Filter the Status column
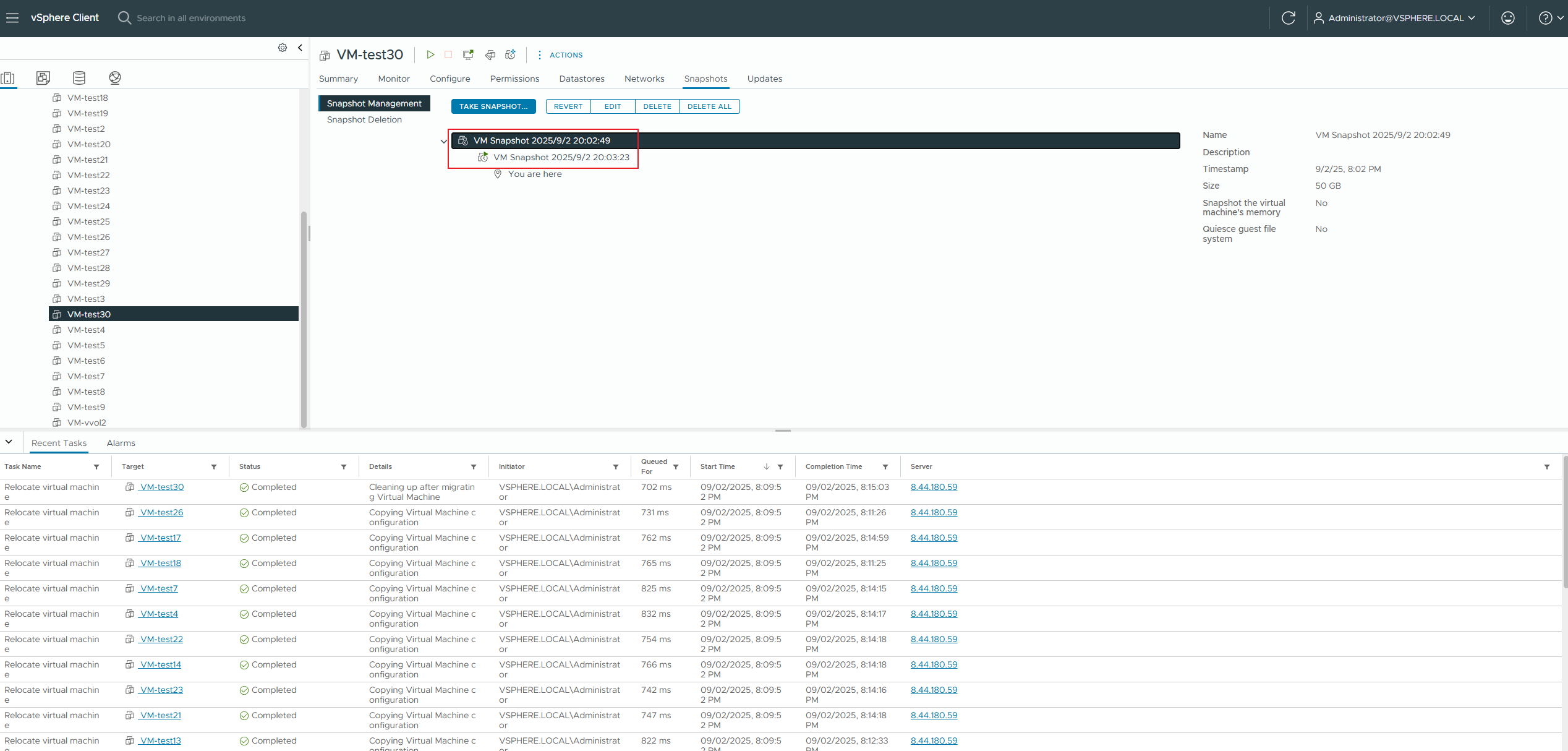The width and height of the screenshot is (1568, 751). click(344, 467)
